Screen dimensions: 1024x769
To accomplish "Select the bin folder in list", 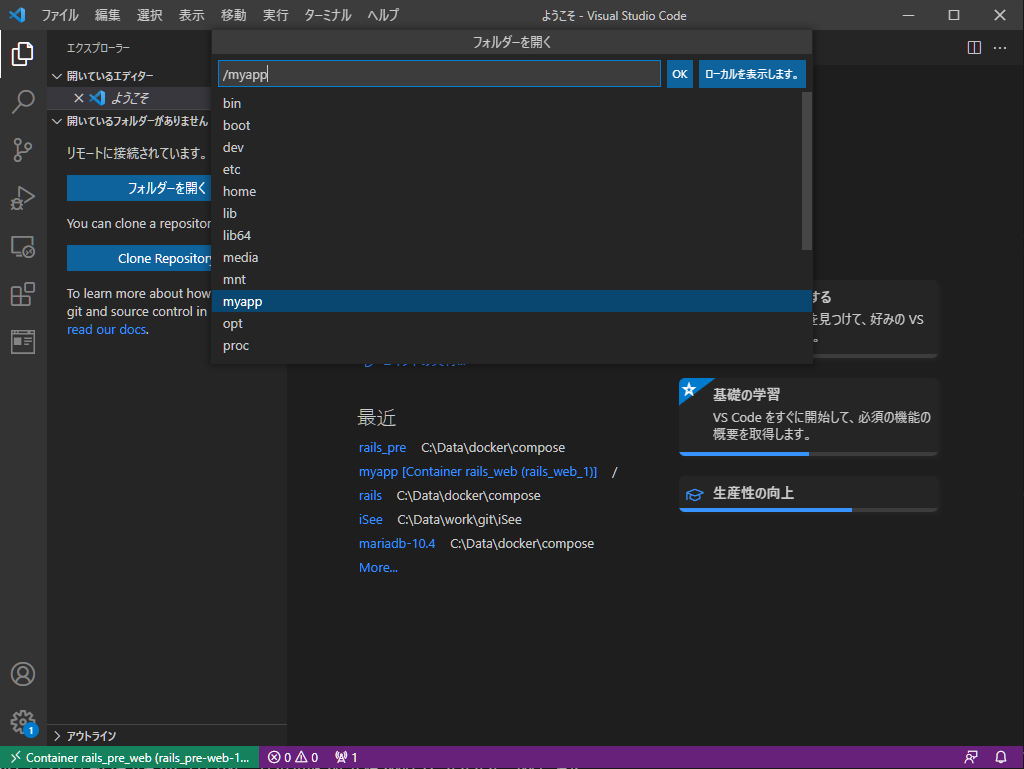I will [506, 103].
